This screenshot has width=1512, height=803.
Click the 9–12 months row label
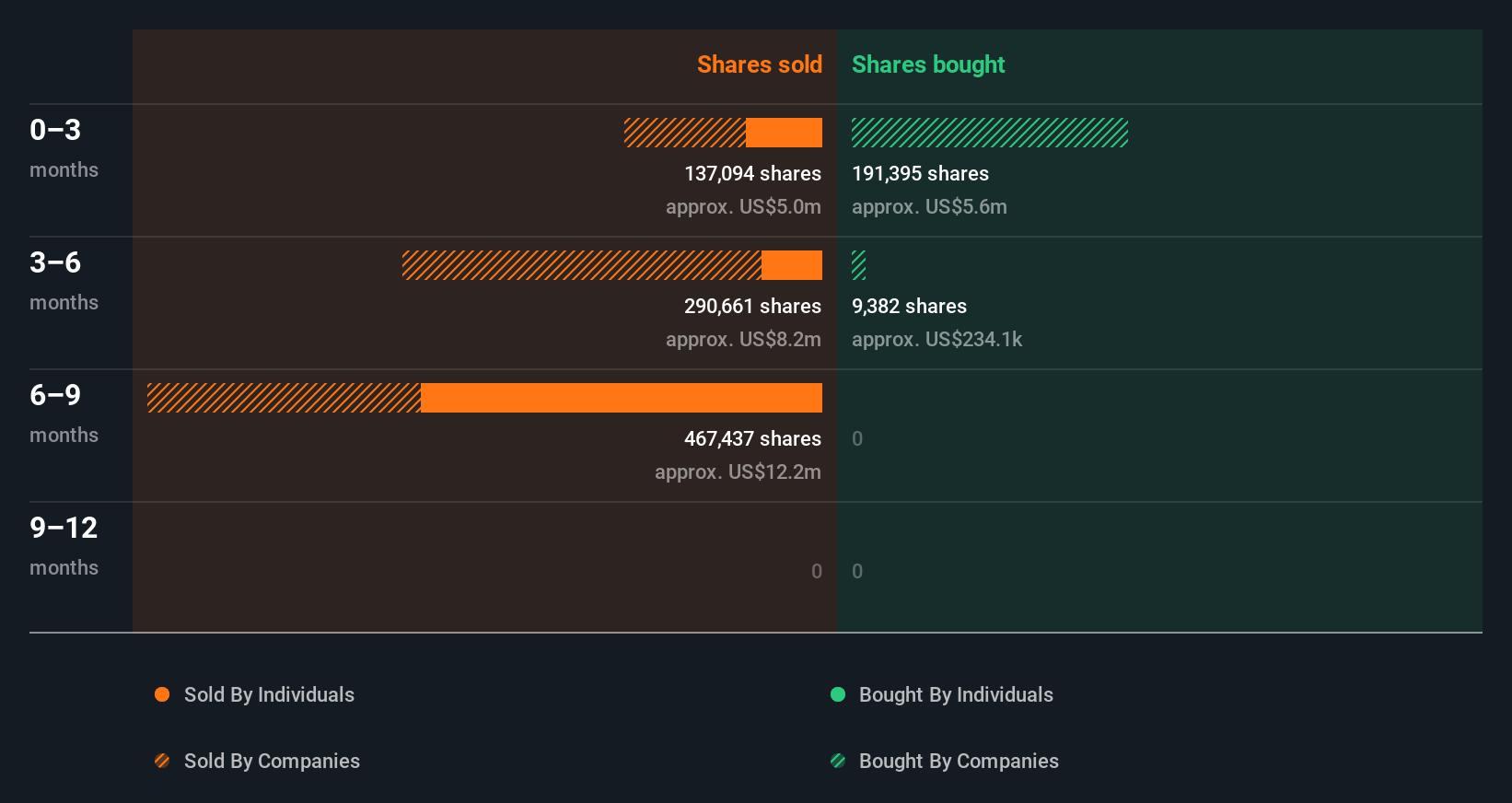click(x=64, y=546)
